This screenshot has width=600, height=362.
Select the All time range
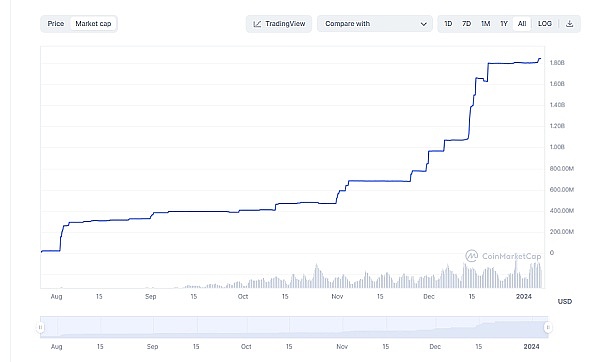522,24
